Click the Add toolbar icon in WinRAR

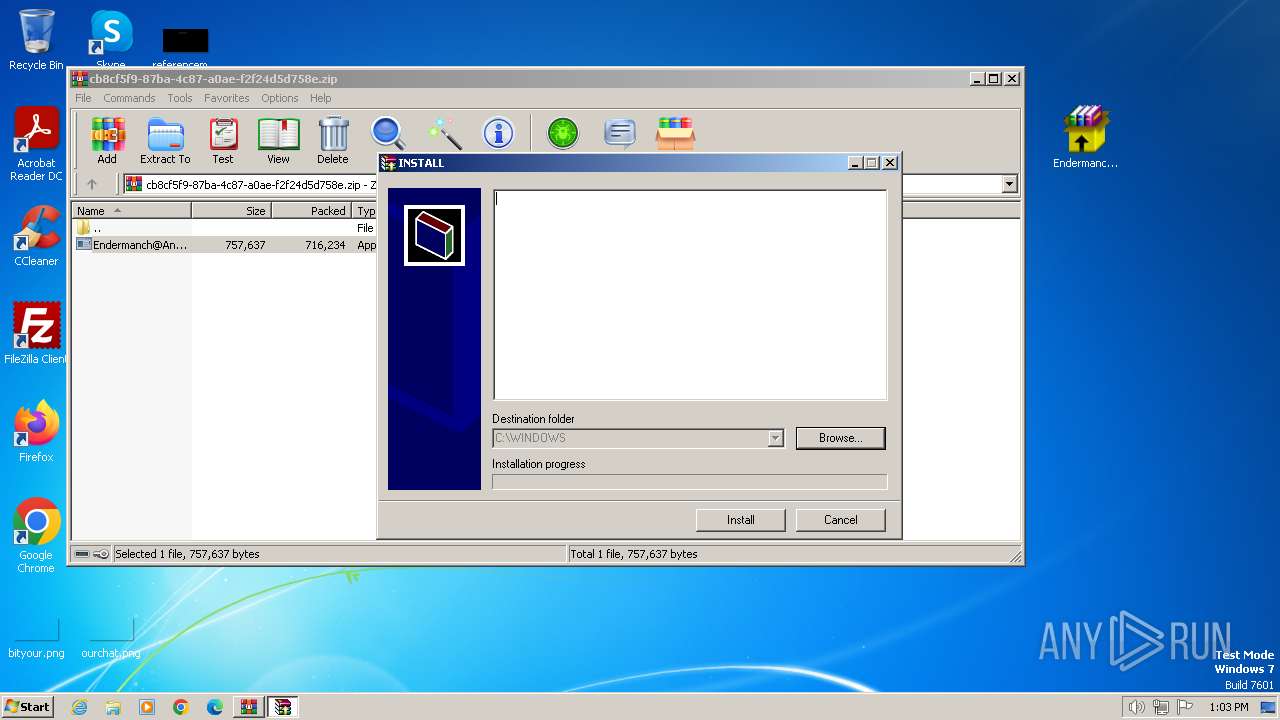tap(107, 140)
